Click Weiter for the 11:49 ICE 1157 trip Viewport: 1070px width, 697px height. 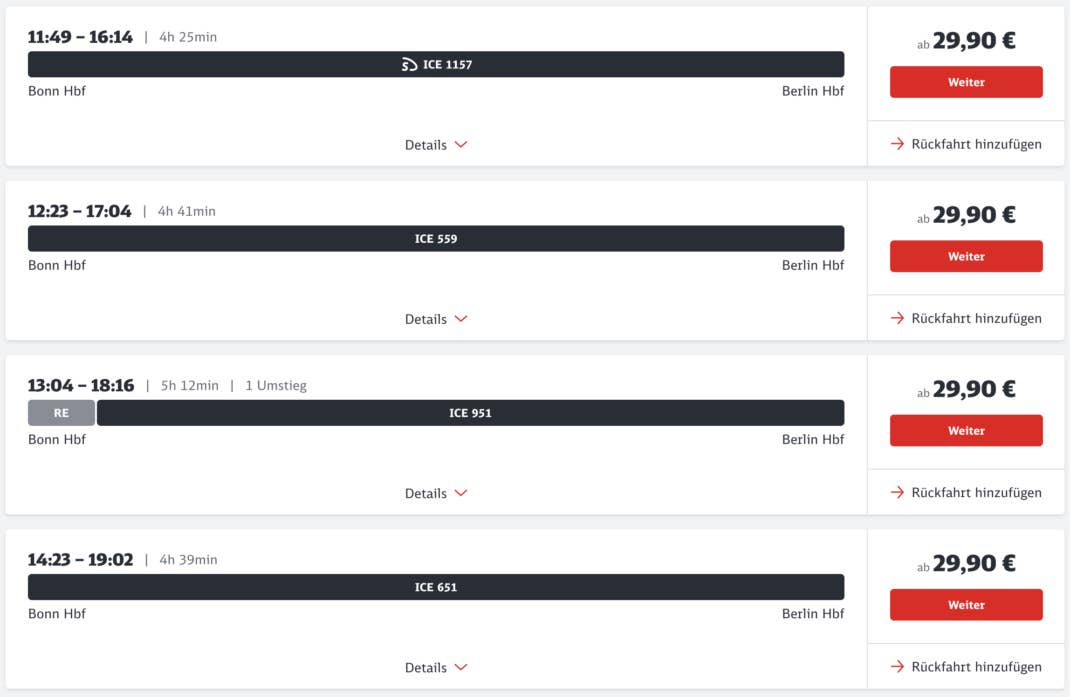(x=966, y=82)
